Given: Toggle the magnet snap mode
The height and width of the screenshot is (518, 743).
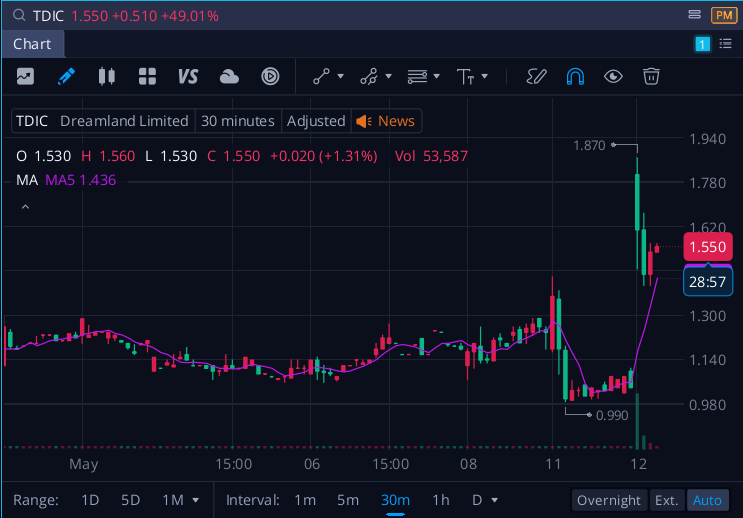Looking at the screenshot, I should (575, 76).
